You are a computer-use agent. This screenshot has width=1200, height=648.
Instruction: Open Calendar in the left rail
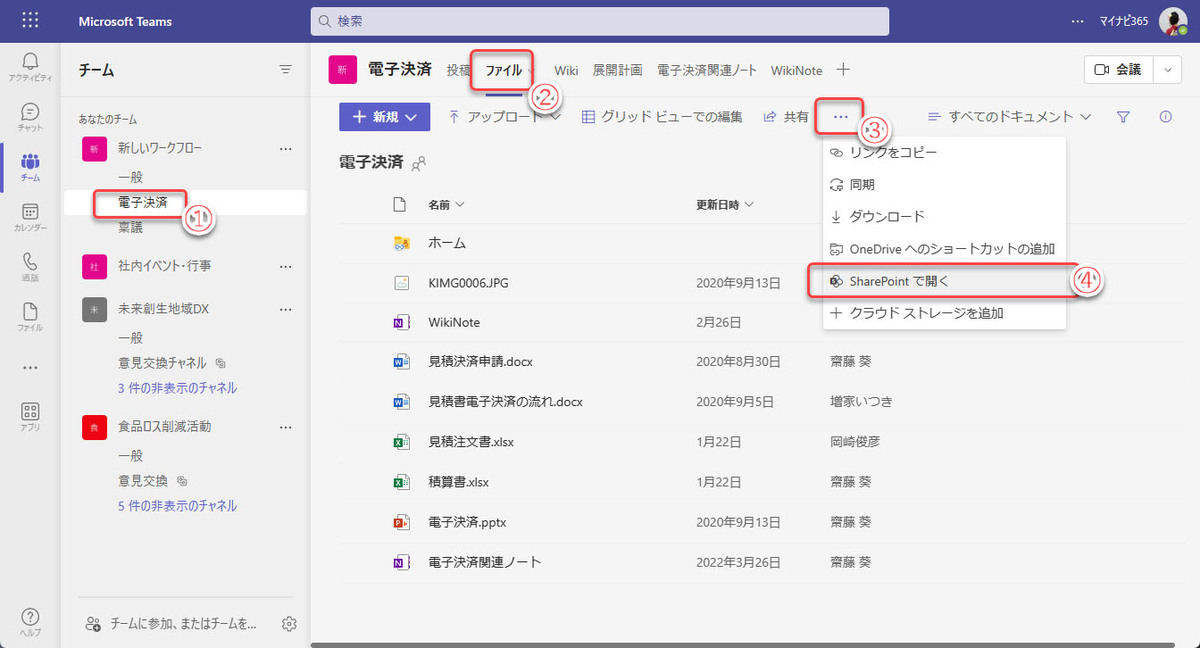[x=30, y=217]
